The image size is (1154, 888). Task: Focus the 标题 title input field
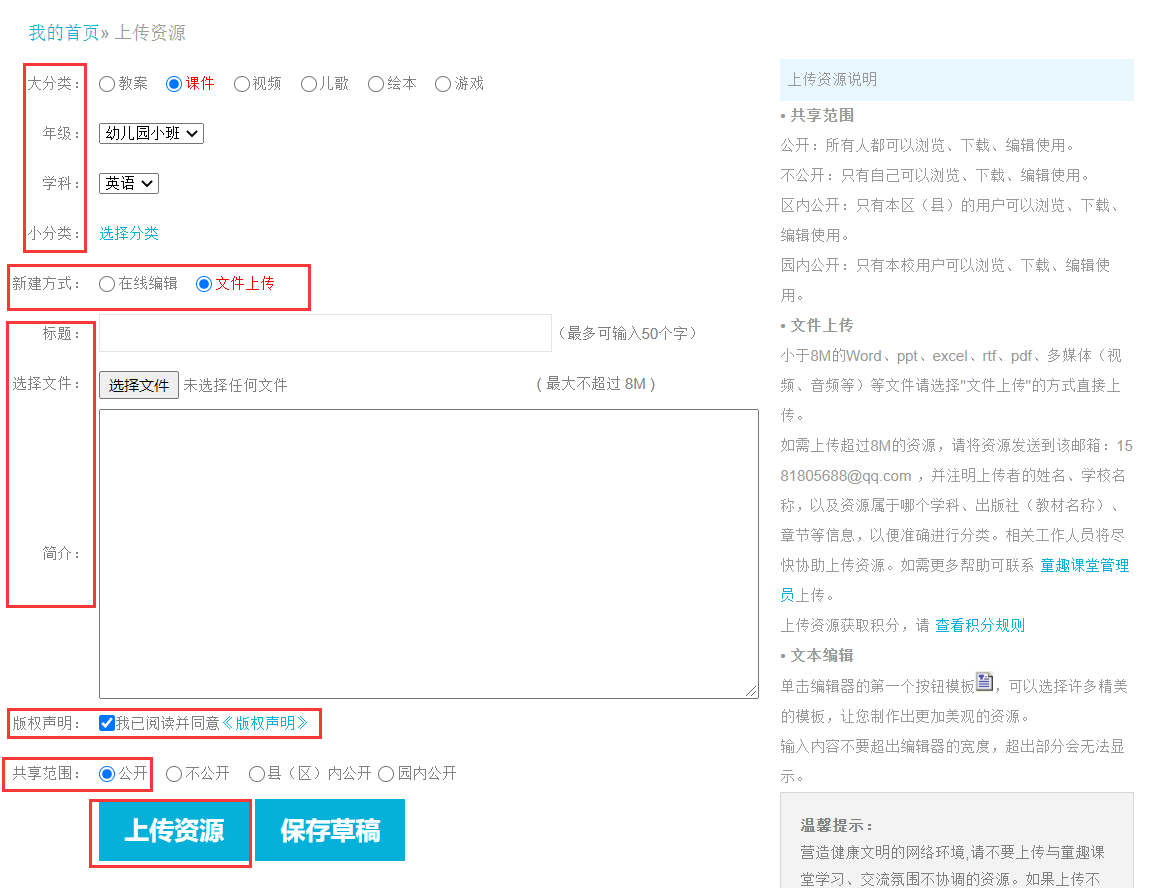click(x=325, y=333)
